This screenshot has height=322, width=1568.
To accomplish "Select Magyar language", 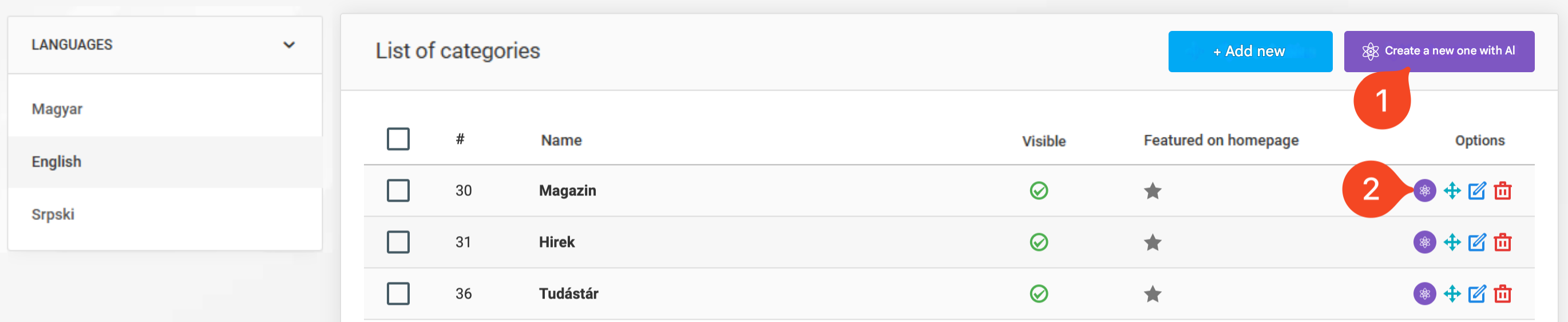I will coord(57,109).
